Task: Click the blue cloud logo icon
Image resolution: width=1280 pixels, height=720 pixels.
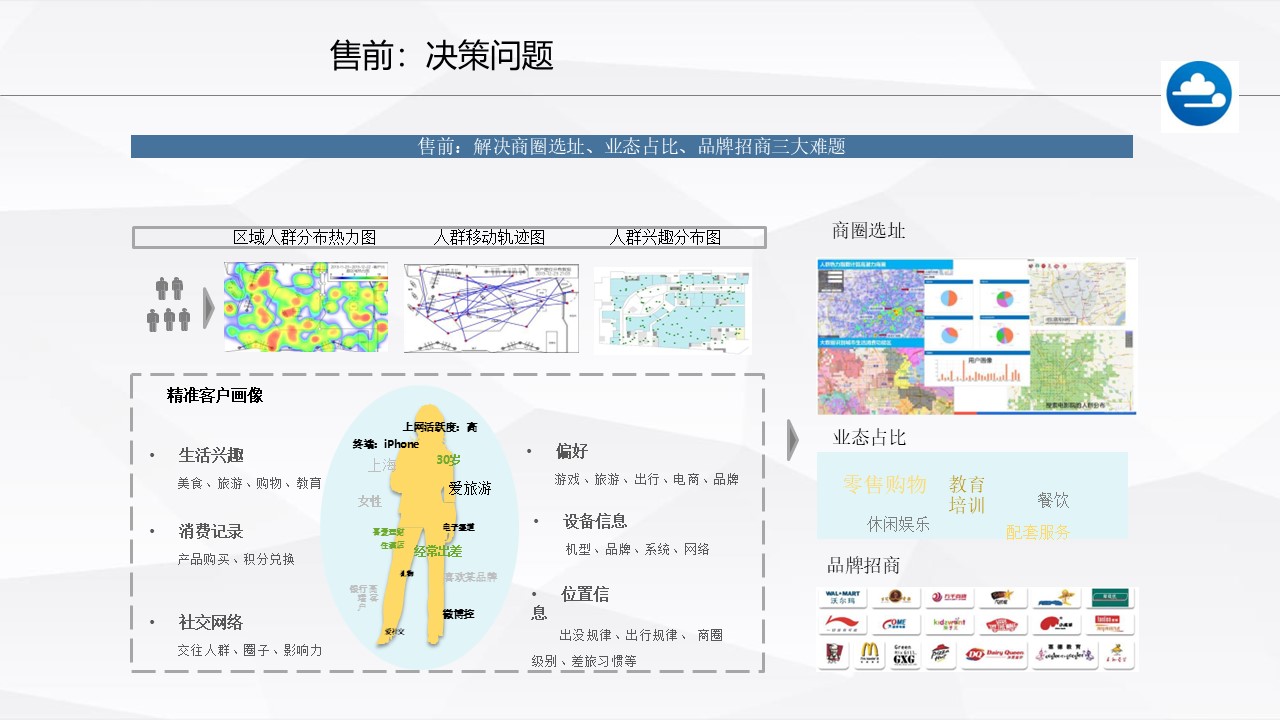Action: [1199, 96]
